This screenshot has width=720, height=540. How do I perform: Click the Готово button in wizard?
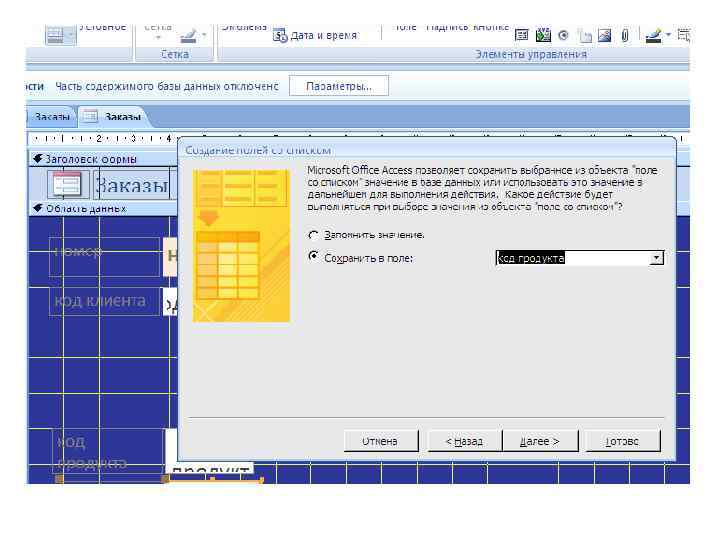tap(623, 441)
